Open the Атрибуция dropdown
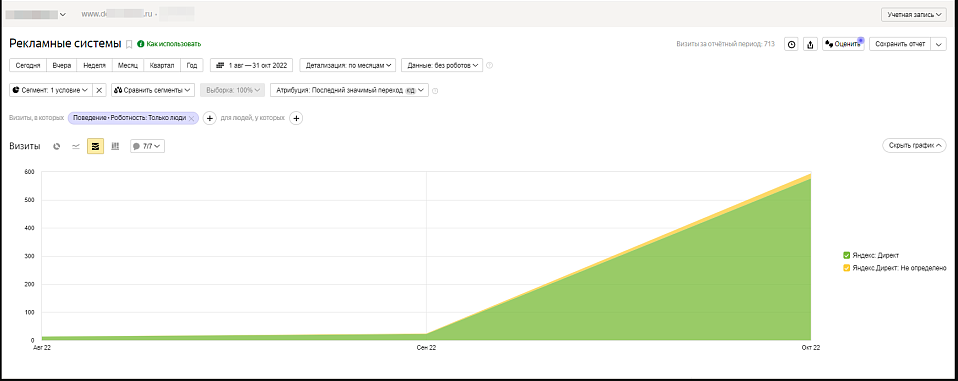 (x=349, y=90)
